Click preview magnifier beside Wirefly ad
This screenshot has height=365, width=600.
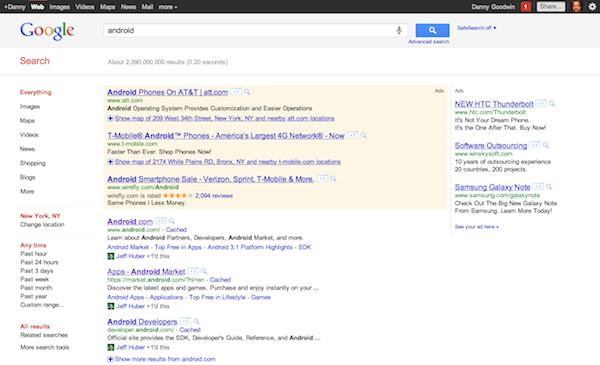click(x=334, y=179)
